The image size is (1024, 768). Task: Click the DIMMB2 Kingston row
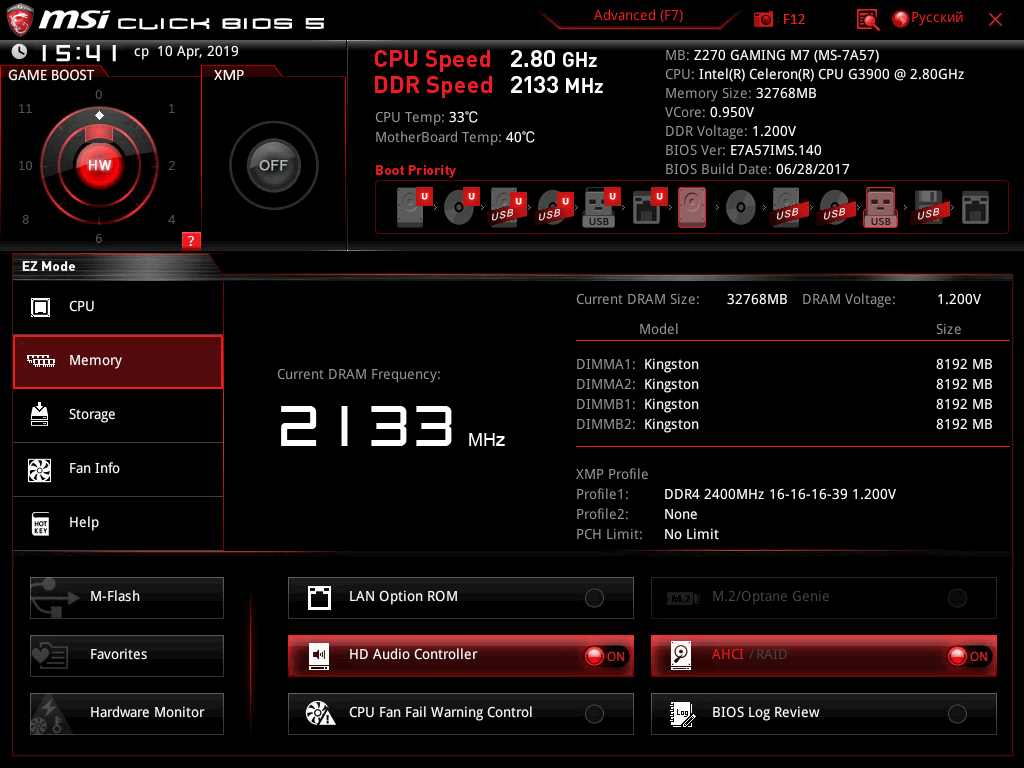coord(784,424)
